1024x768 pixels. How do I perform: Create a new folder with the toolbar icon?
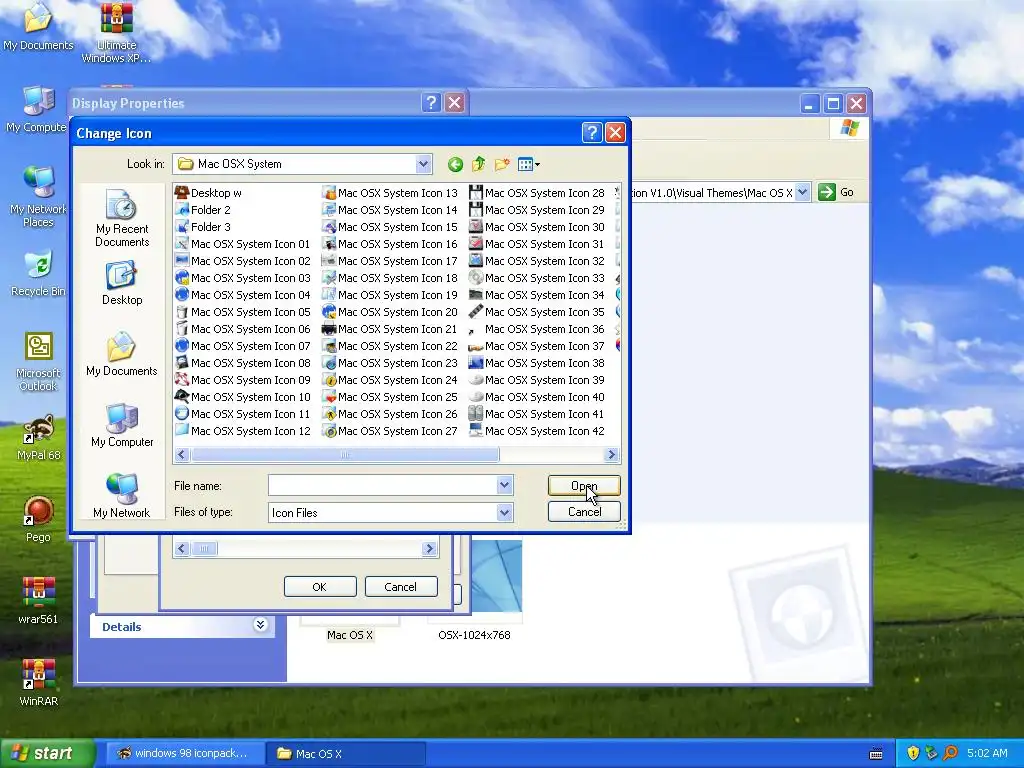[x=502, y=165]
